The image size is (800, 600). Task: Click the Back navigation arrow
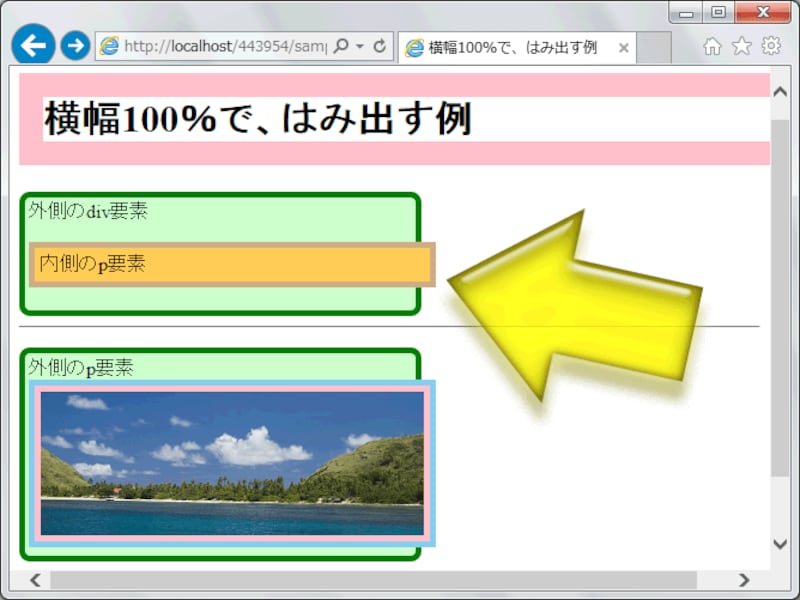click(32, 46)
